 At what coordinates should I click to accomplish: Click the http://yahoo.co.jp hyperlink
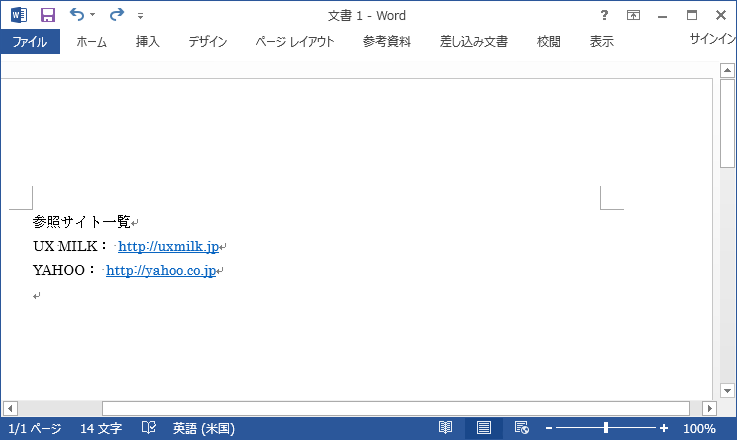[x=161, y=271]
